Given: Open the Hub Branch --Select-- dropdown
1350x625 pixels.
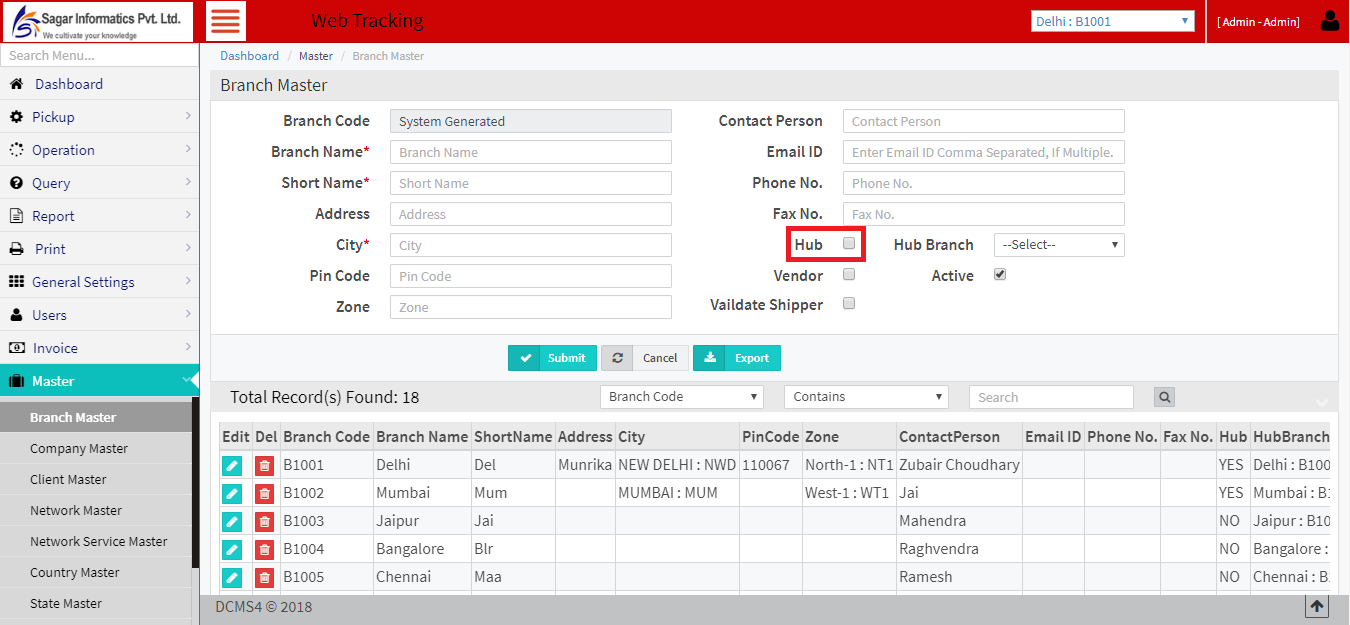Looking at the screenshot, I should (1058, 244).
